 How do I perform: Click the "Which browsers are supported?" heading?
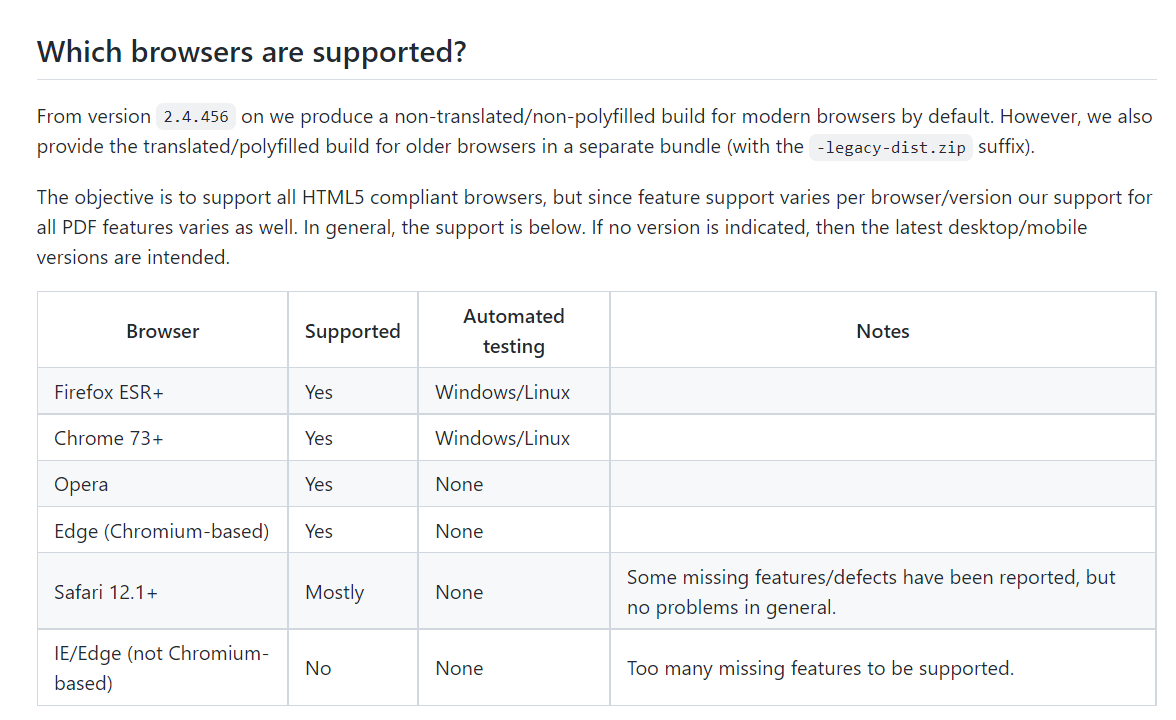pos(252,52)
